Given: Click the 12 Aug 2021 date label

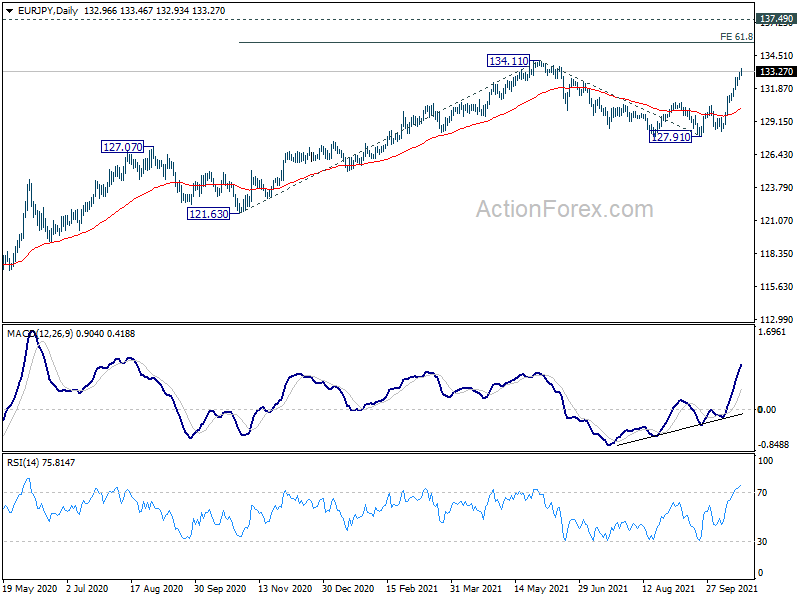Looking at the screenshot, I should [x=668, y=588].
